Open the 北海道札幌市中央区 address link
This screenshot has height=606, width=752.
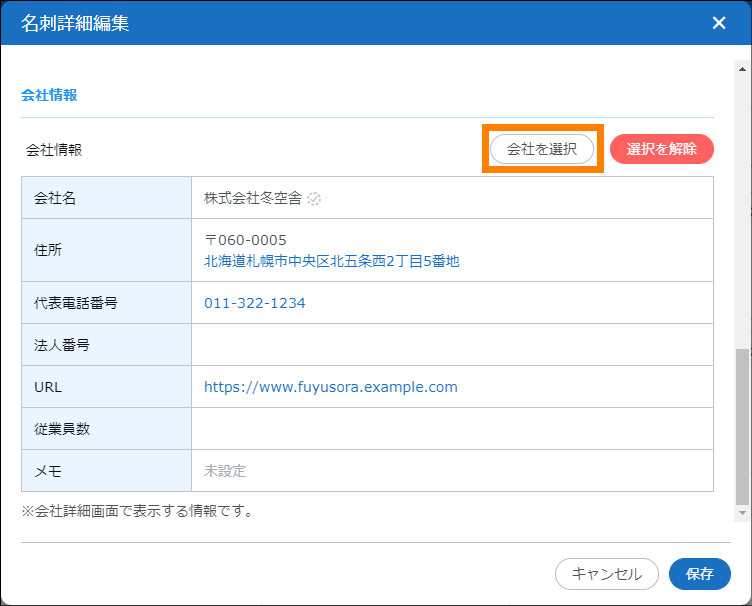[331, 261]
